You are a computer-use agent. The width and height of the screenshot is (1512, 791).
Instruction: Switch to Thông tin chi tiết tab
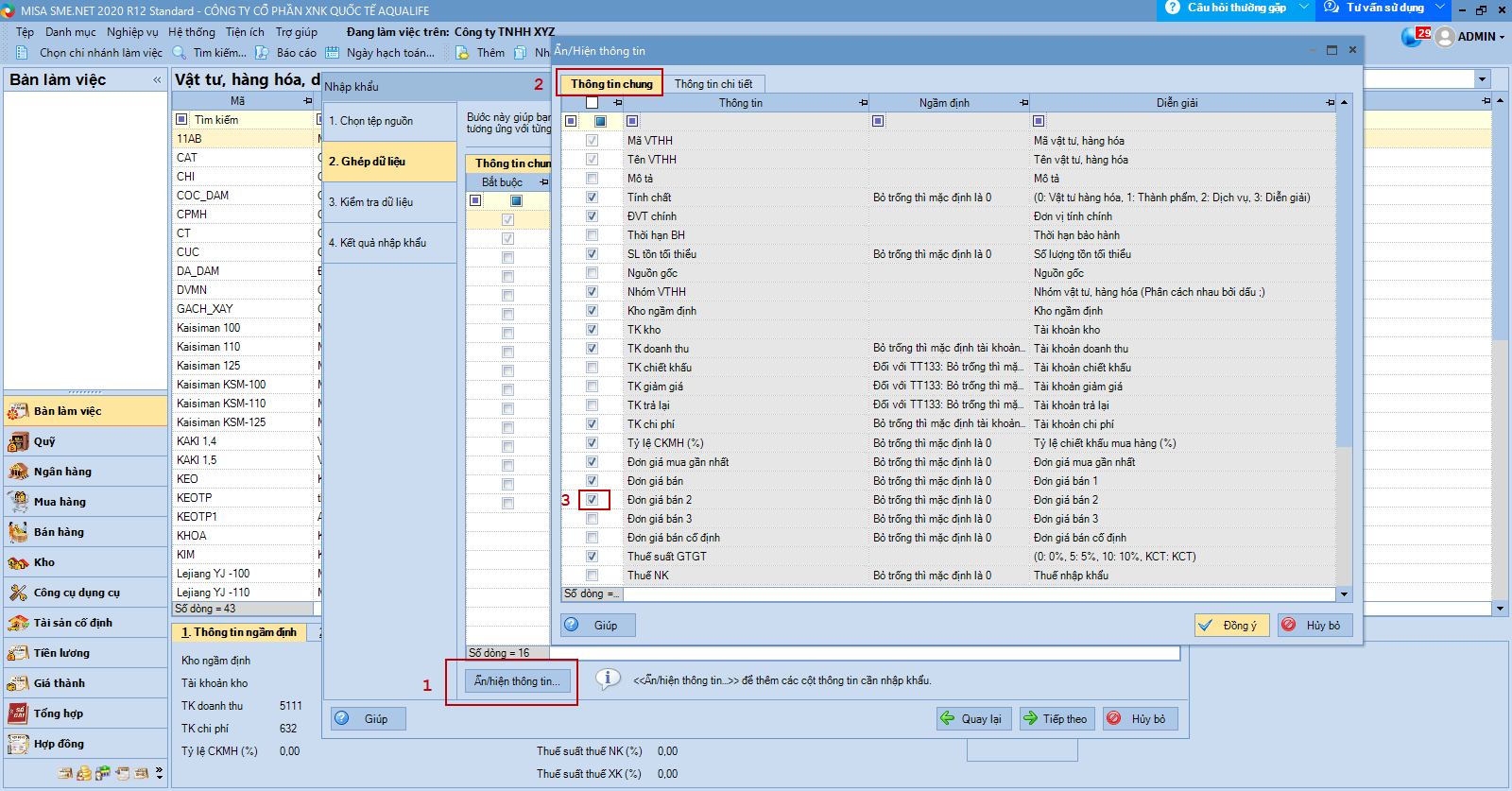coord(713,84)
